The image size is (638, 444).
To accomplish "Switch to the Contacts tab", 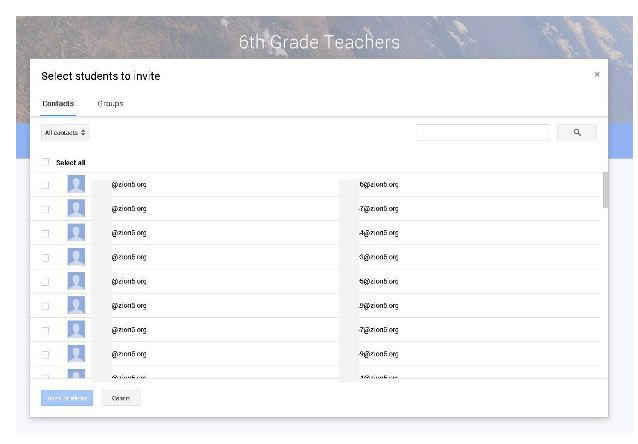I will [58, 104].
